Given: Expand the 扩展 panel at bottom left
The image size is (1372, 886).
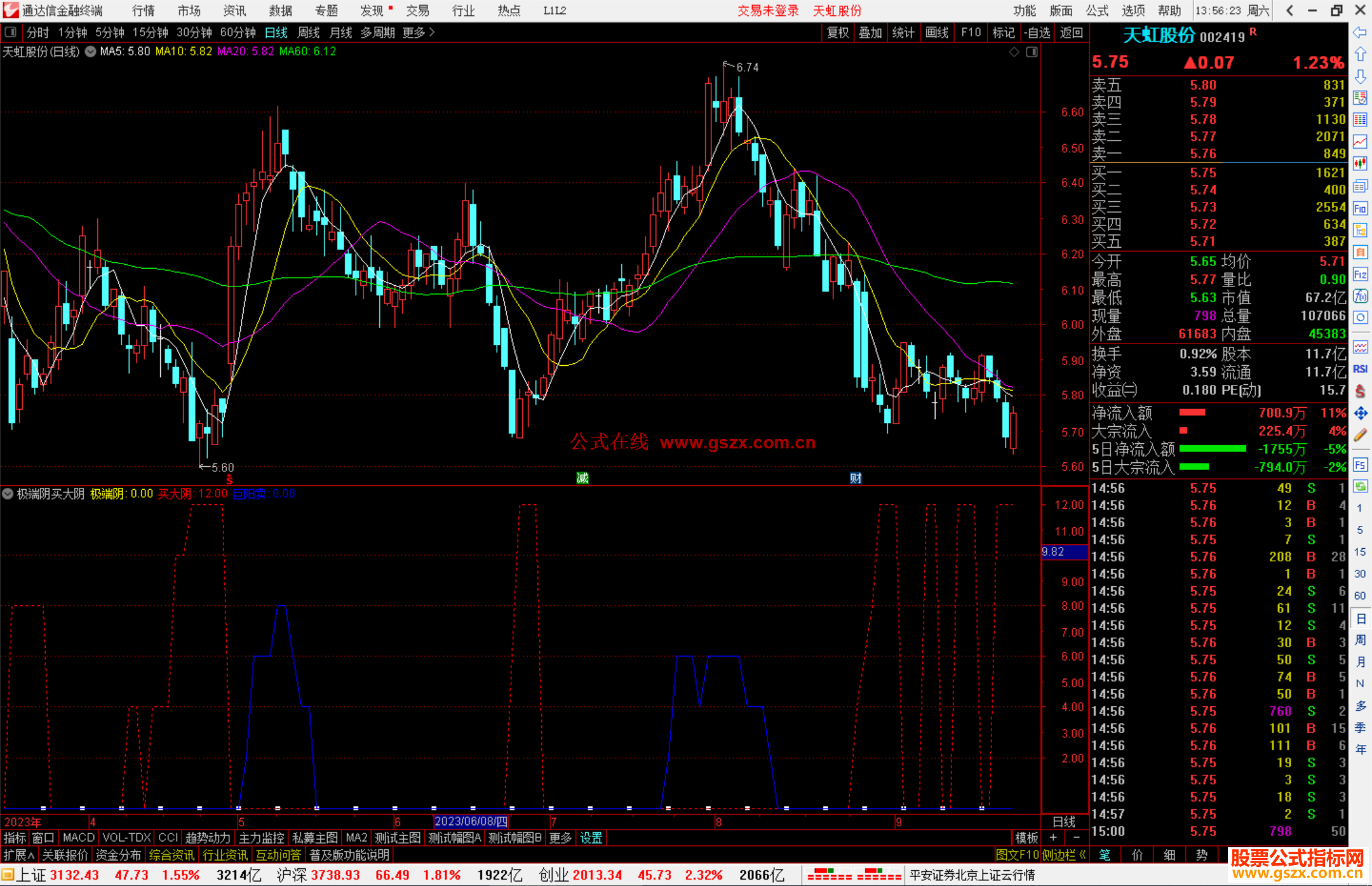Looking at the screenshot, I should click(x=19, y=855).
